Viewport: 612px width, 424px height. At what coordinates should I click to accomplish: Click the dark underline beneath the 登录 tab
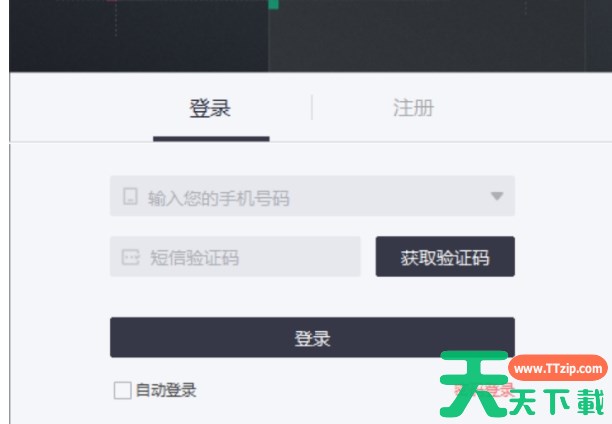211,139
